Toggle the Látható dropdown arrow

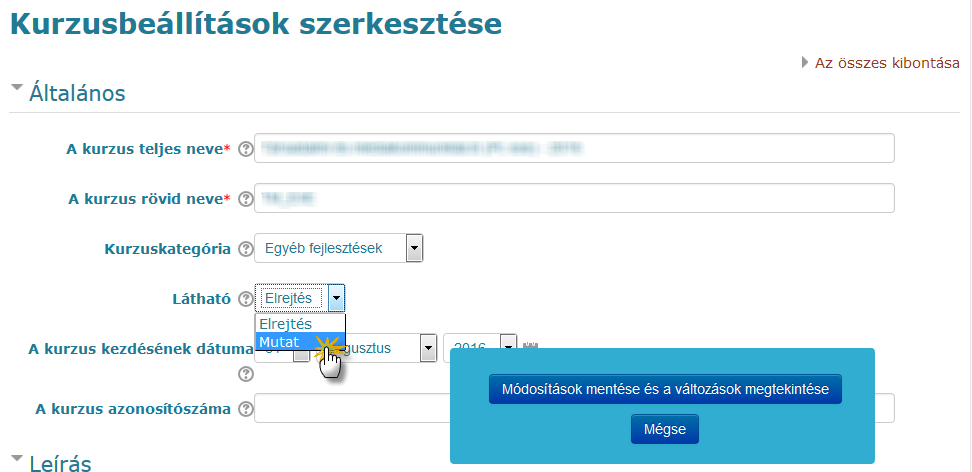pos(337,298)
